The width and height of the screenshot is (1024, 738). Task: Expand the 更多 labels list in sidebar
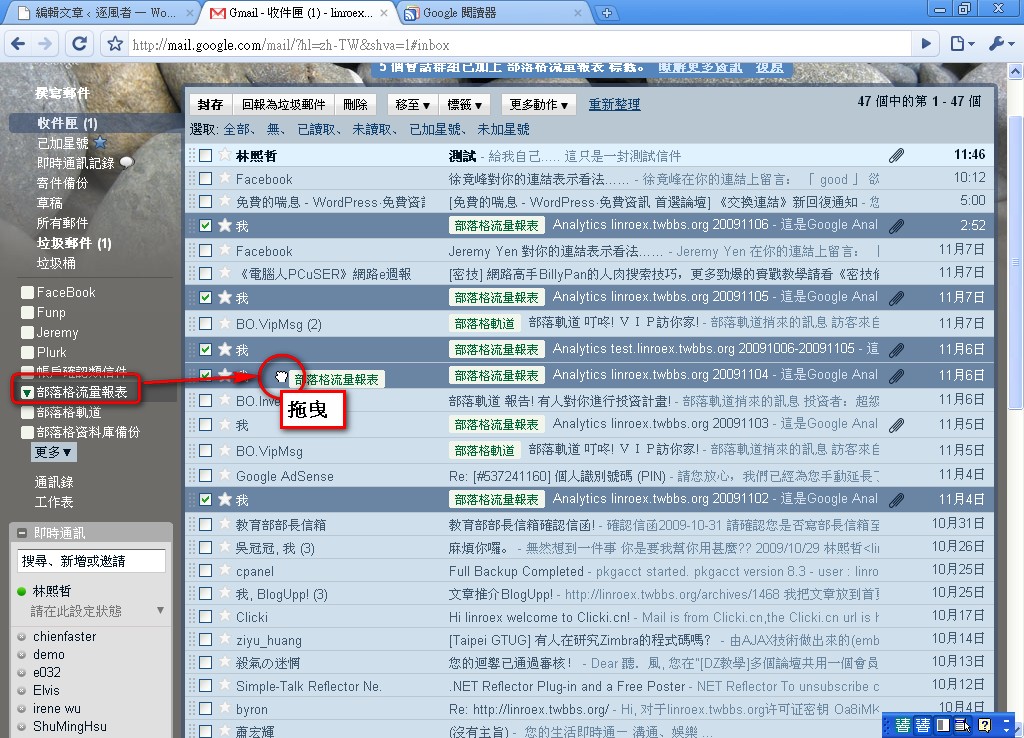(52, 452)
